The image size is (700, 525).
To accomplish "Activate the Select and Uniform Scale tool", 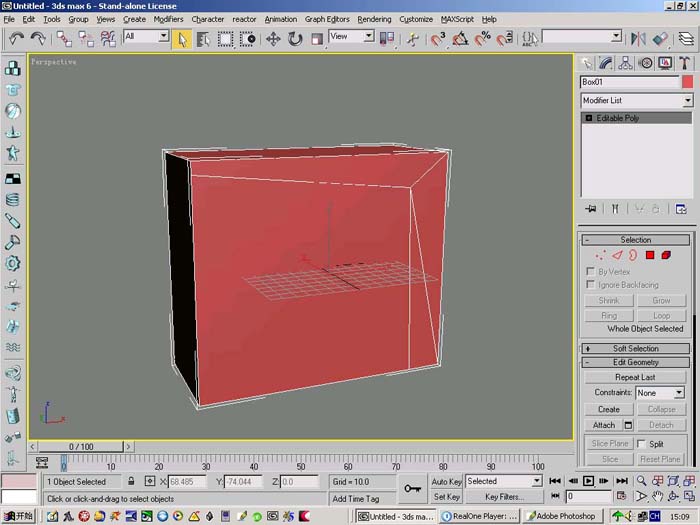I will 317,39.
